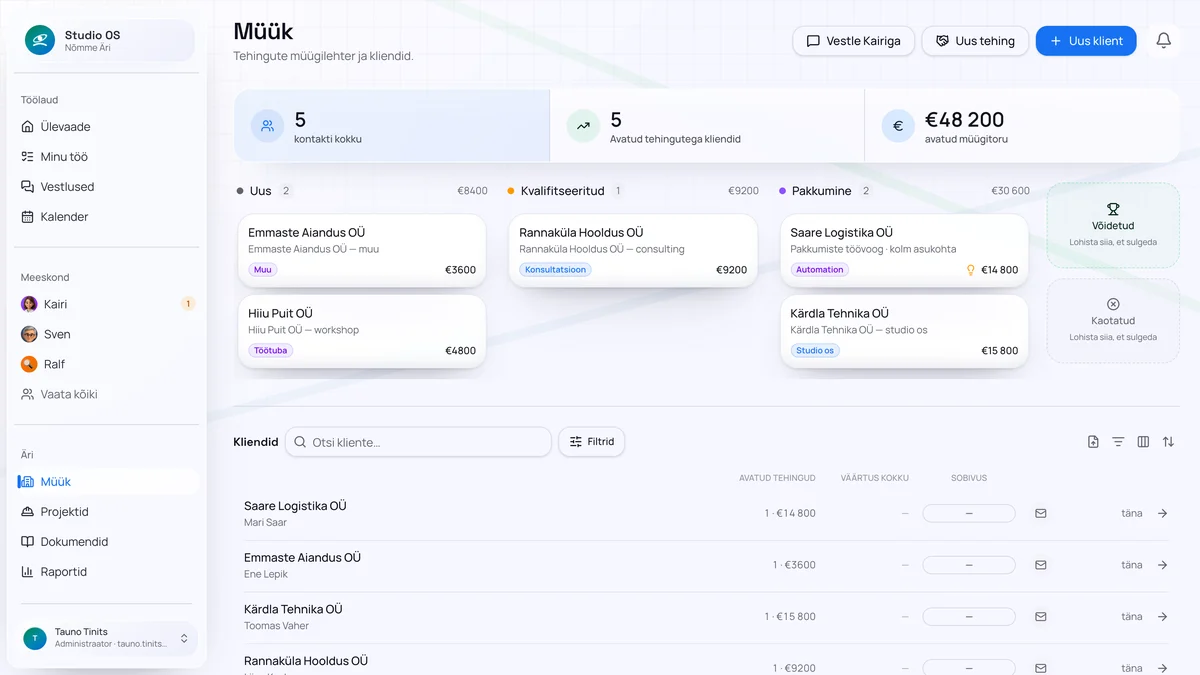Click the Sobivus pill for Saare Logistika OÜ

(x=969, y=513)
